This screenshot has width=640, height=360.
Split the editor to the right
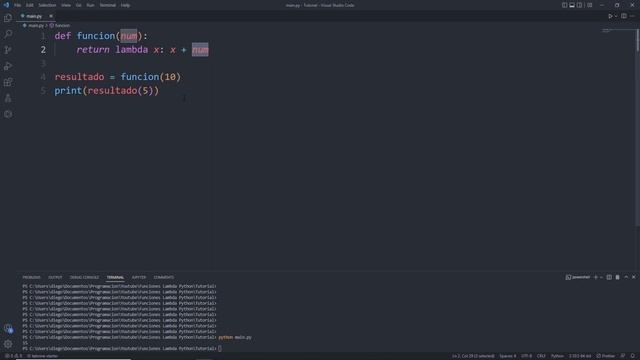[624, 16]
